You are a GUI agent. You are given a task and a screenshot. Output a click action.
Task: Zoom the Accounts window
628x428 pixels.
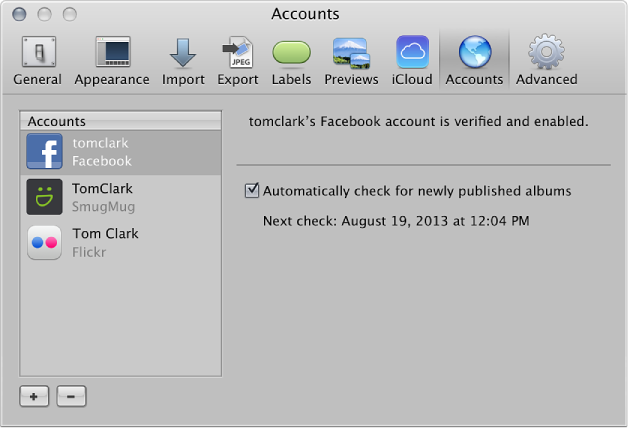tap(70, 14)
